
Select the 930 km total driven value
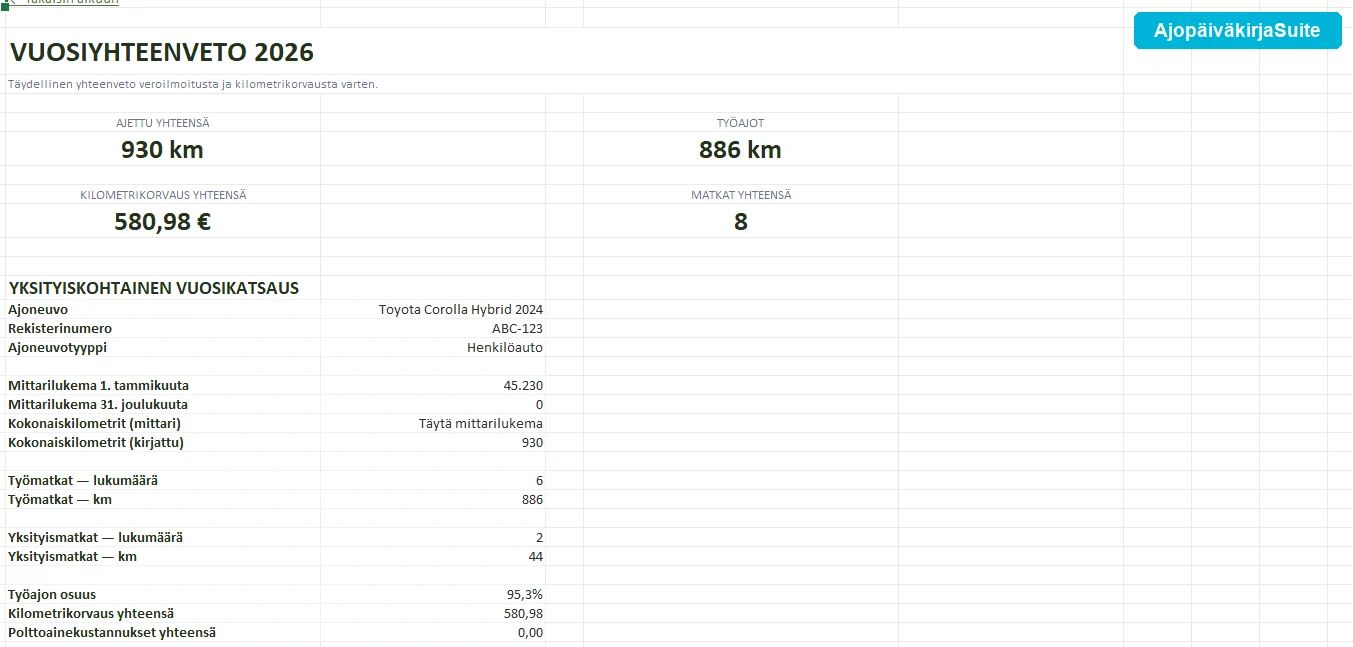pos(162,149)
